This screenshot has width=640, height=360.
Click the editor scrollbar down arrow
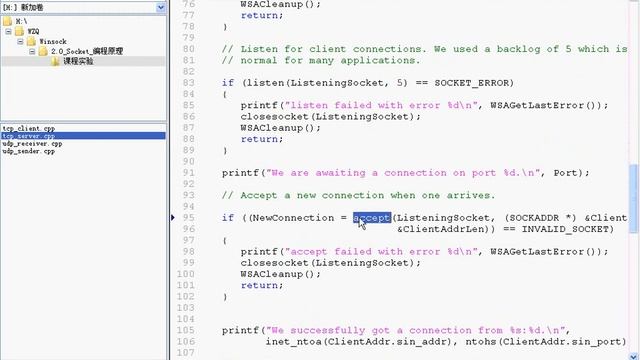tap(633, 356)
